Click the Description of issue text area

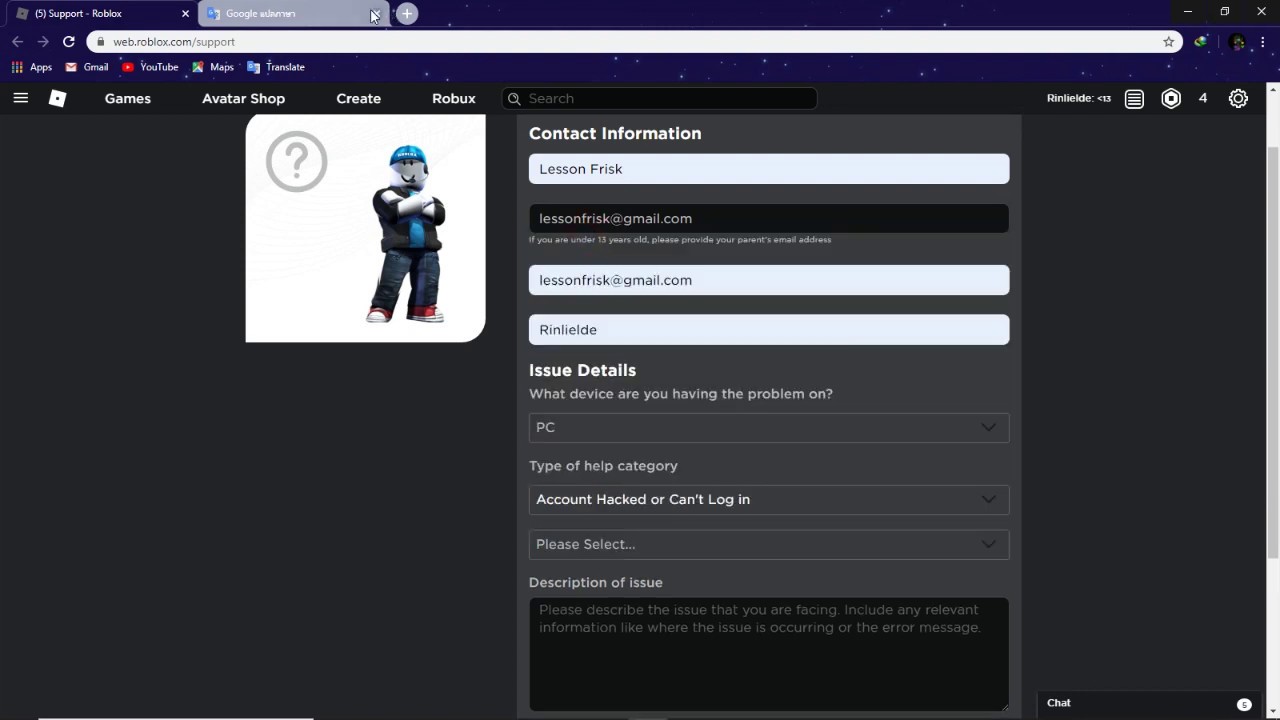click(769, 655)
